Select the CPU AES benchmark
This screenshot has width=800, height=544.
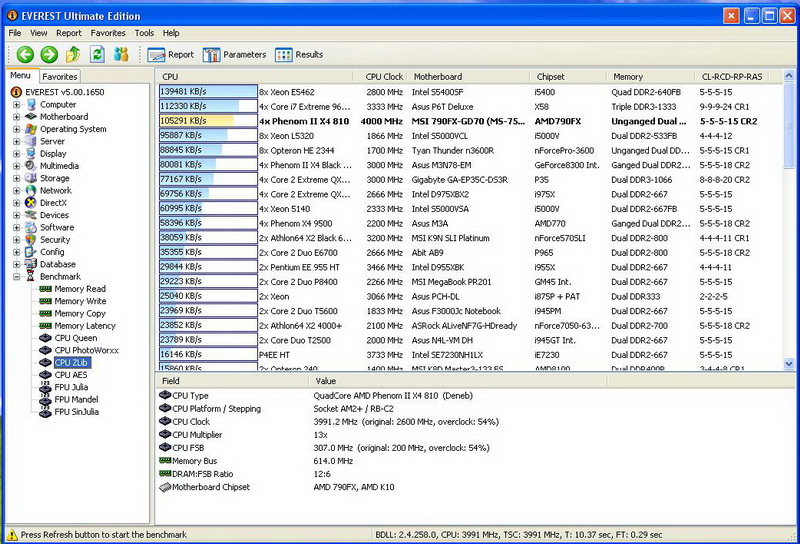(70, 375)
